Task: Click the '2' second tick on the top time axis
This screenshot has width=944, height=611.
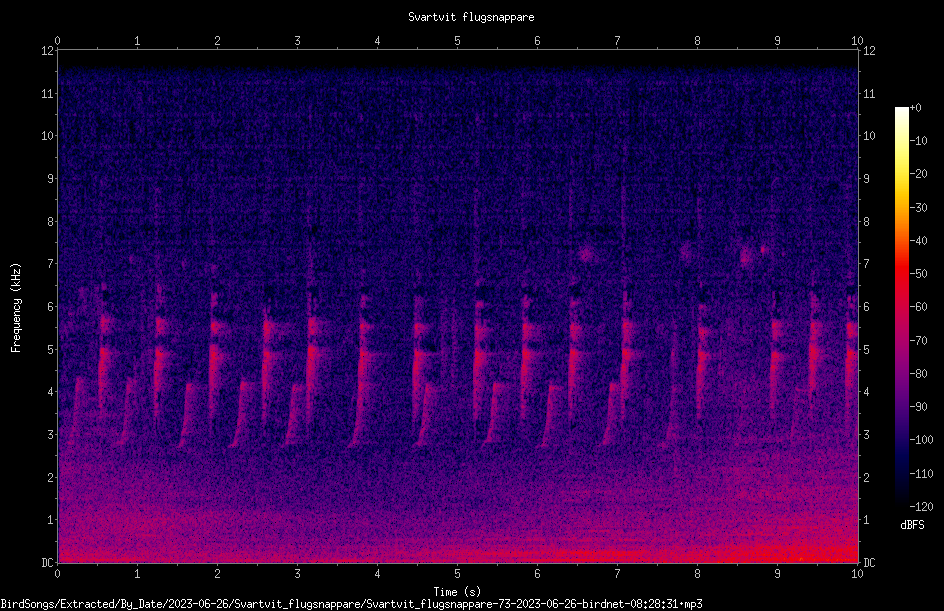Action: coord(217,41)
